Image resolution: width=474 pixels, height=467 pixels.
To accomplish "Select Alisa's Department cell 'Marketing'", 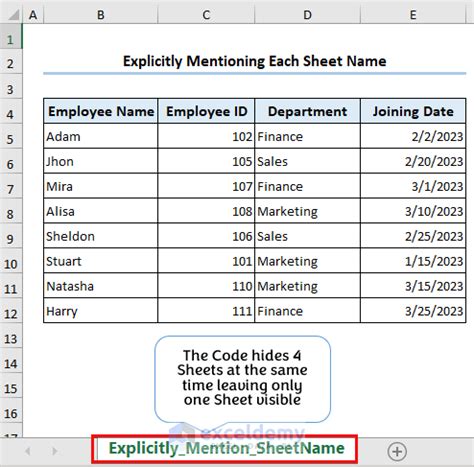I will coord(307,211).
